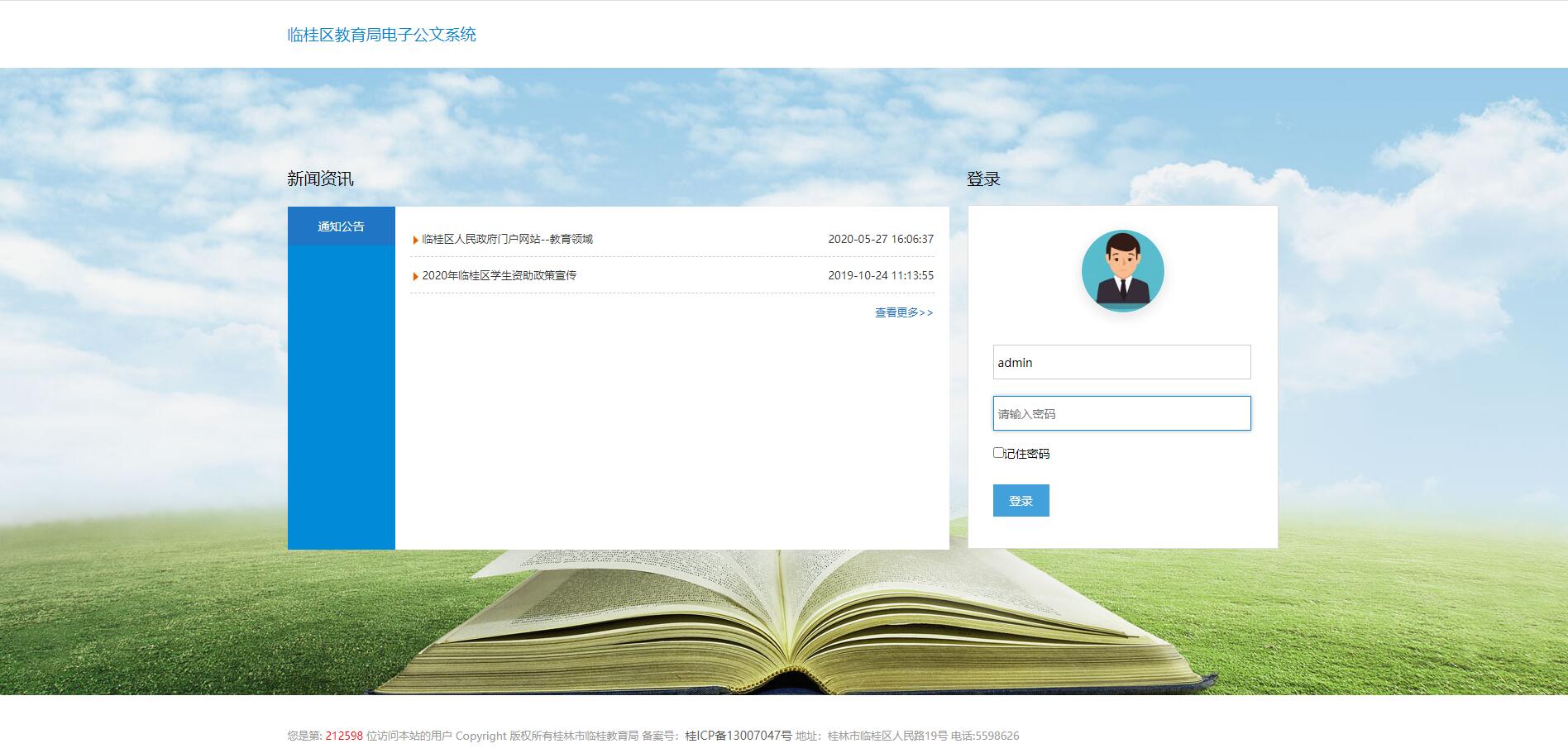Click the site title 临桂区教育局电子公文系统
Viewport: 1568px width, 753px height.
point(381,35)
